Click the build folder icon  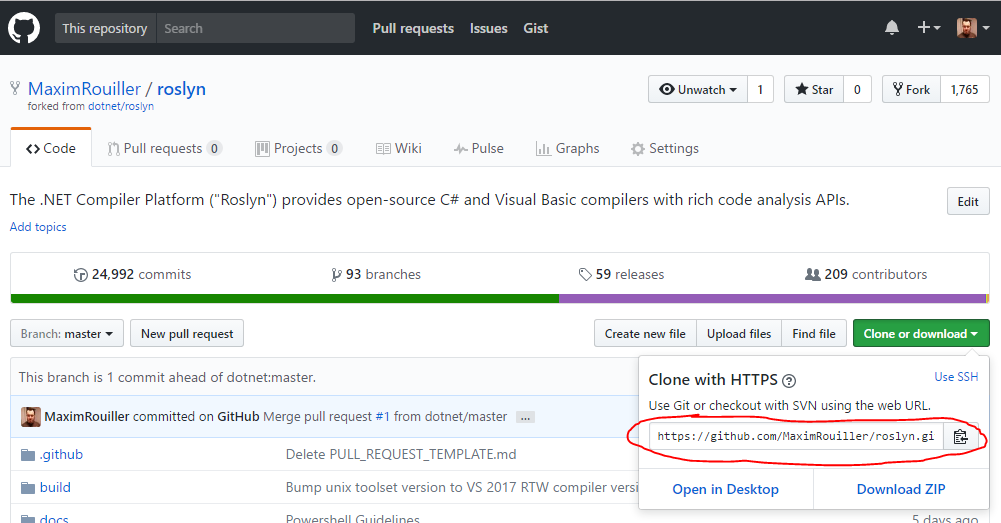click(27, 488)
